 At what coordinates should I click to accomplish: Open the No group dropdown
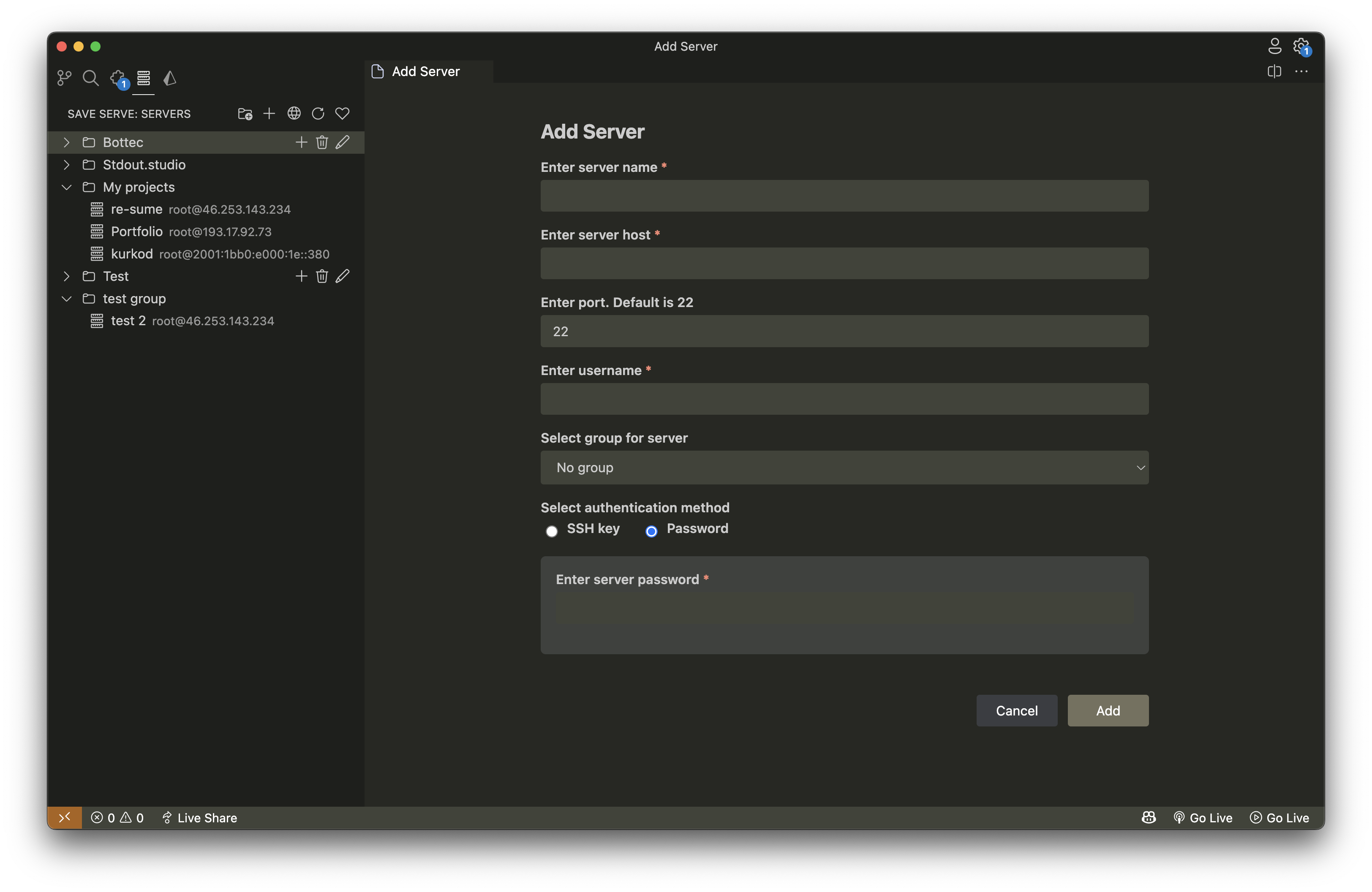click(844, 468)
